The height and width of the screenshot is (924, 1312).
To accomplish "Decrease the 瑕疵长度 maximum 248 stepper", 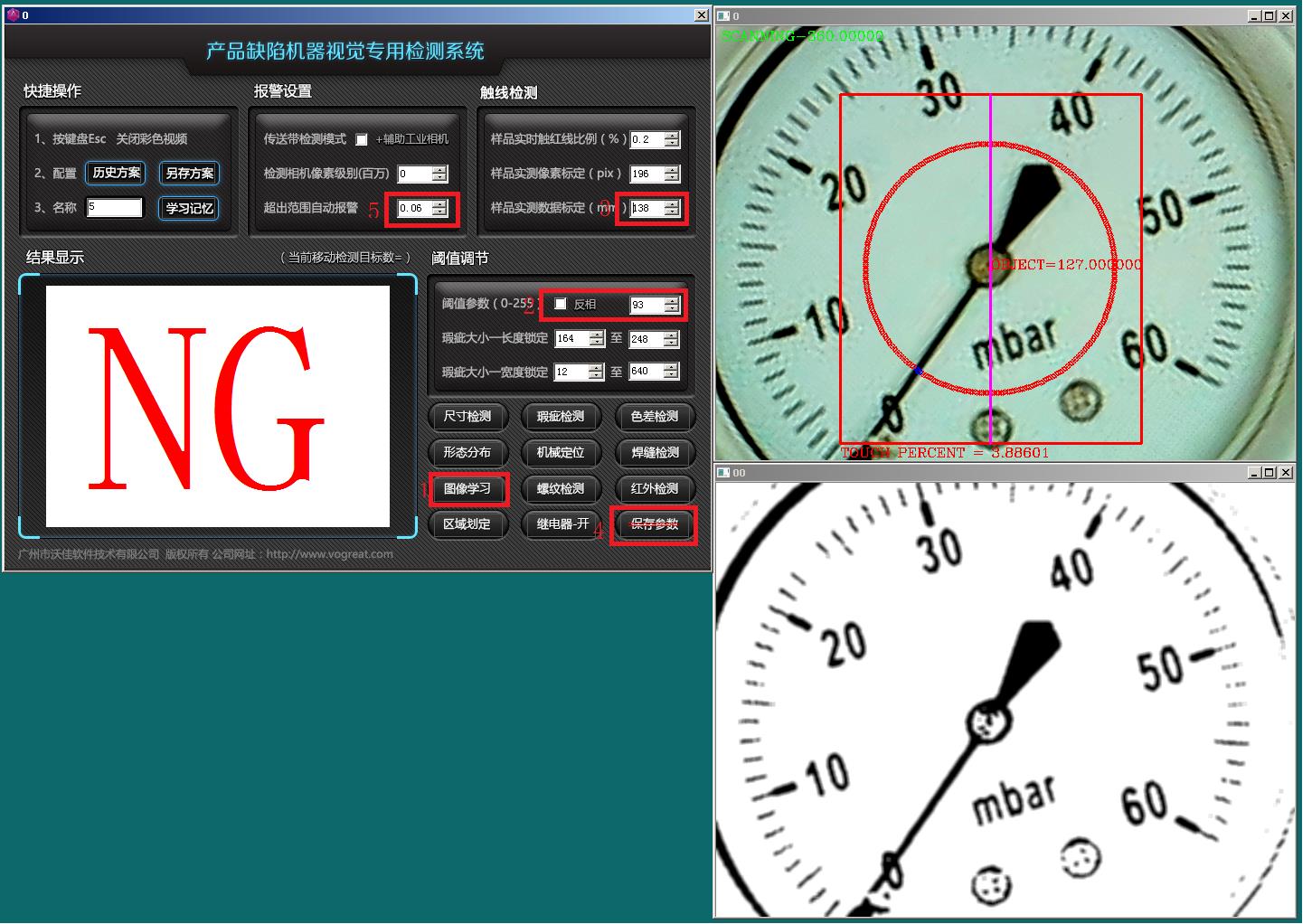I will coord(671,344).
